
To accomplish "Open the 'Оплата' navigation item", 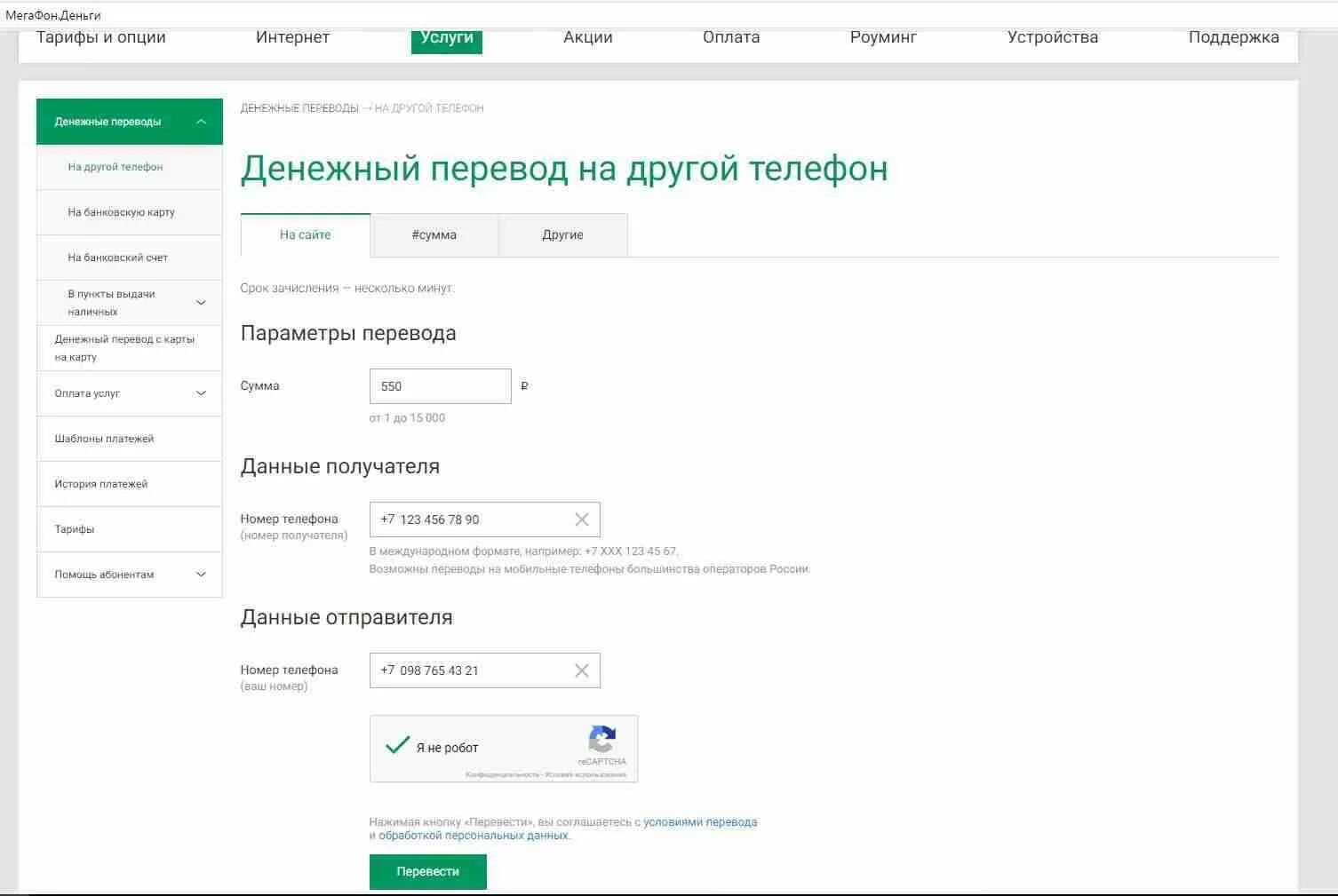I will pos(731,37).
